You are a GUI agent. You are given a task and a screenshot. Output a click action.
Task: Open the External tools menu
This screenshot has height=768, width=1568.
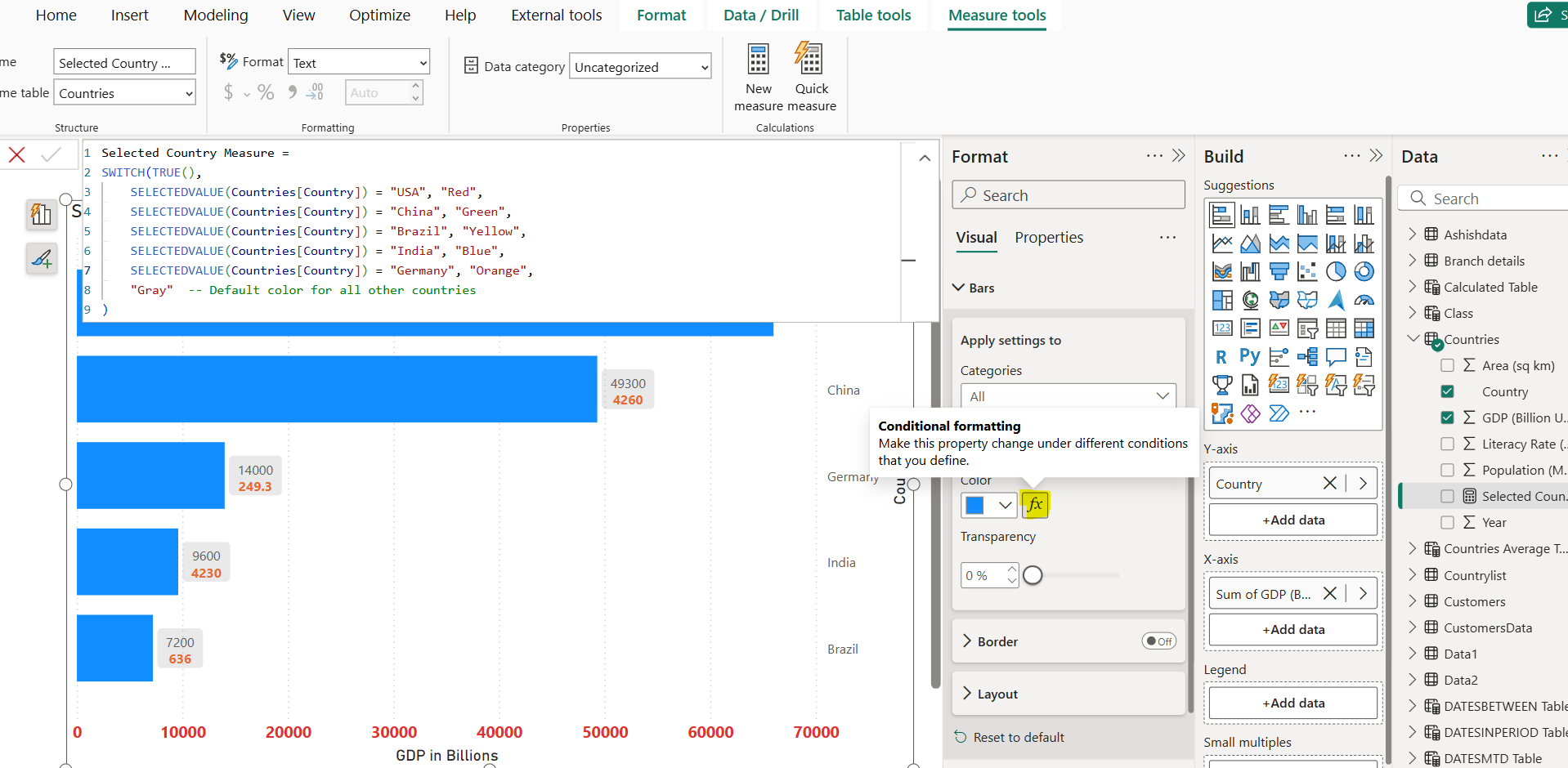click(x=556, y=14)
